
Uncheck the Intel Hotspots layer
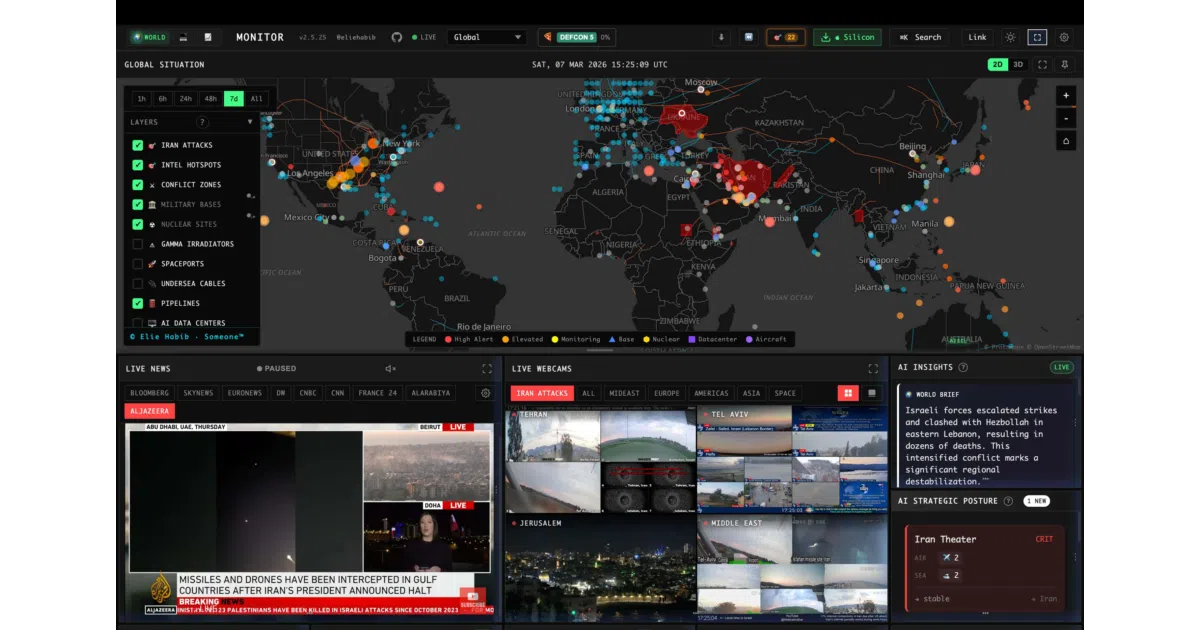[x=137, y=165]
